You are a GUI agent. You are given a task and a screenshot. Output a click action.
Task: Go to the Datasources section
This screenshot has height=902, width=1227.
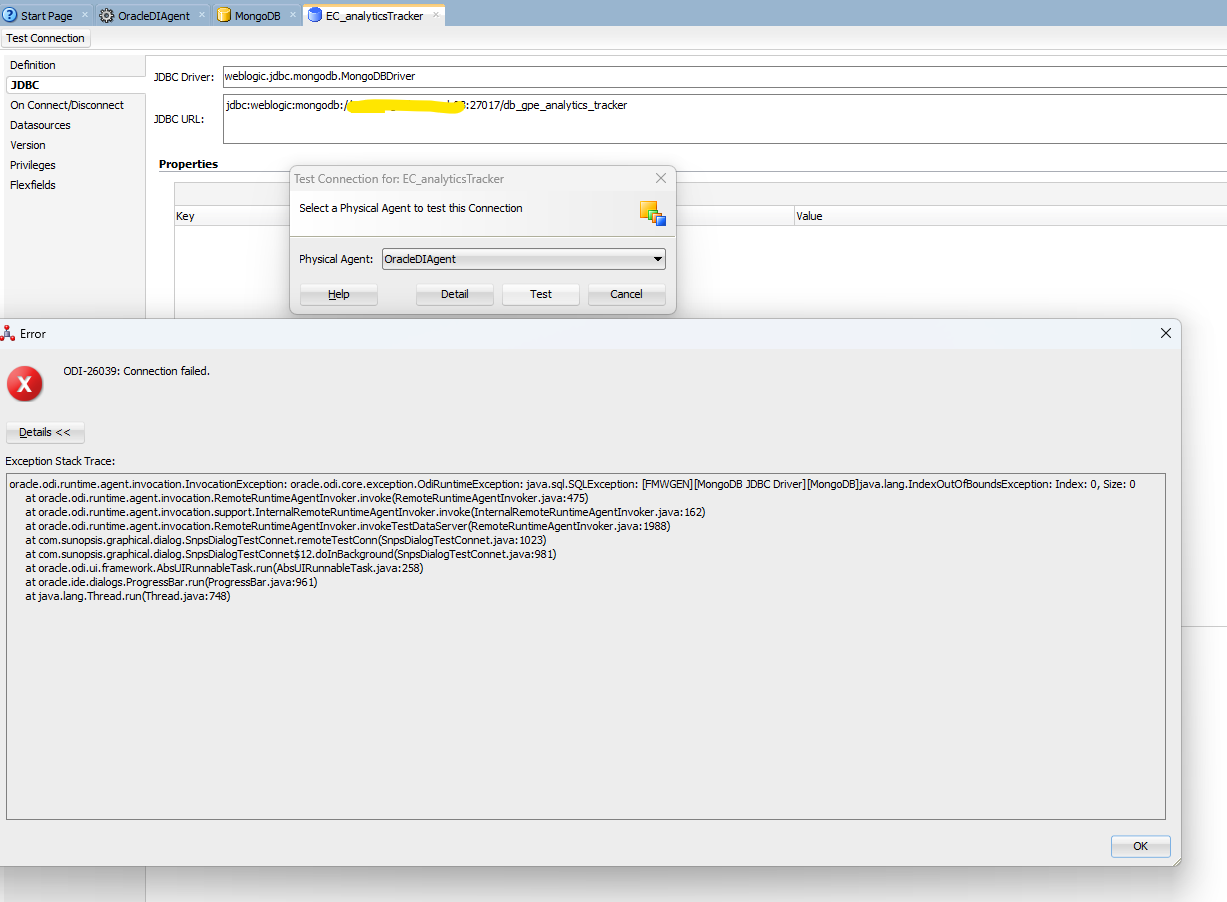click(x=40, y=125)
